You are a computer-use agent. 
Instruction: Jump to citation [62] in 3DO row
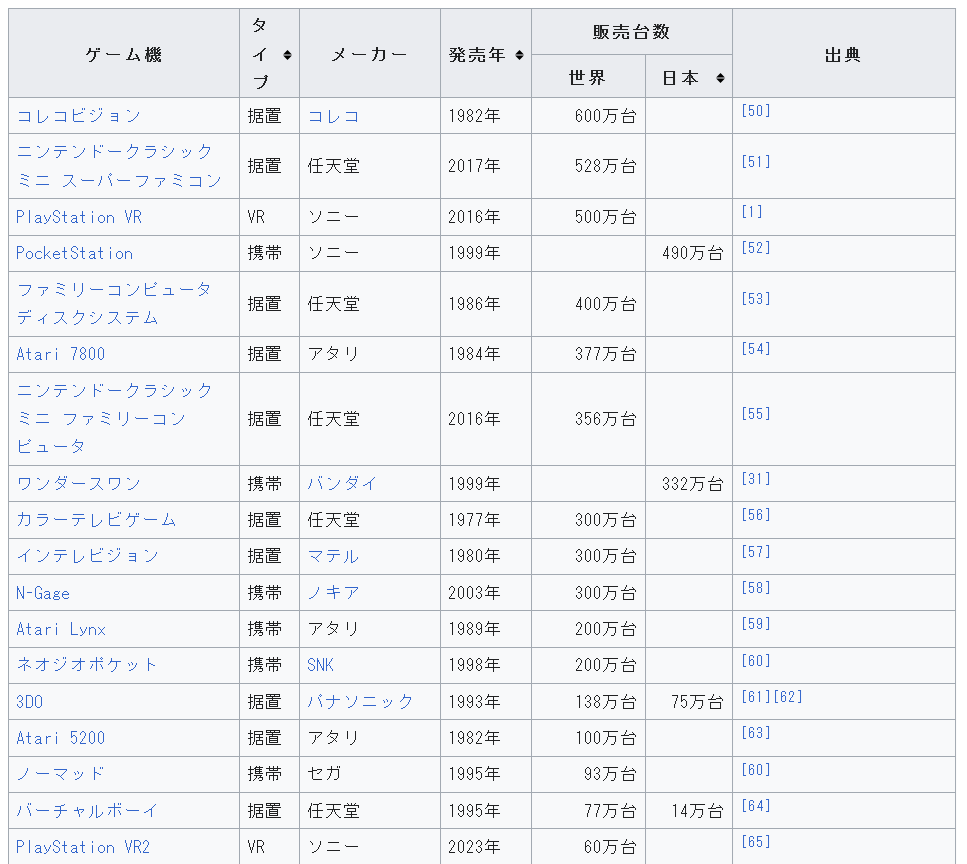[x=788, y=696]
